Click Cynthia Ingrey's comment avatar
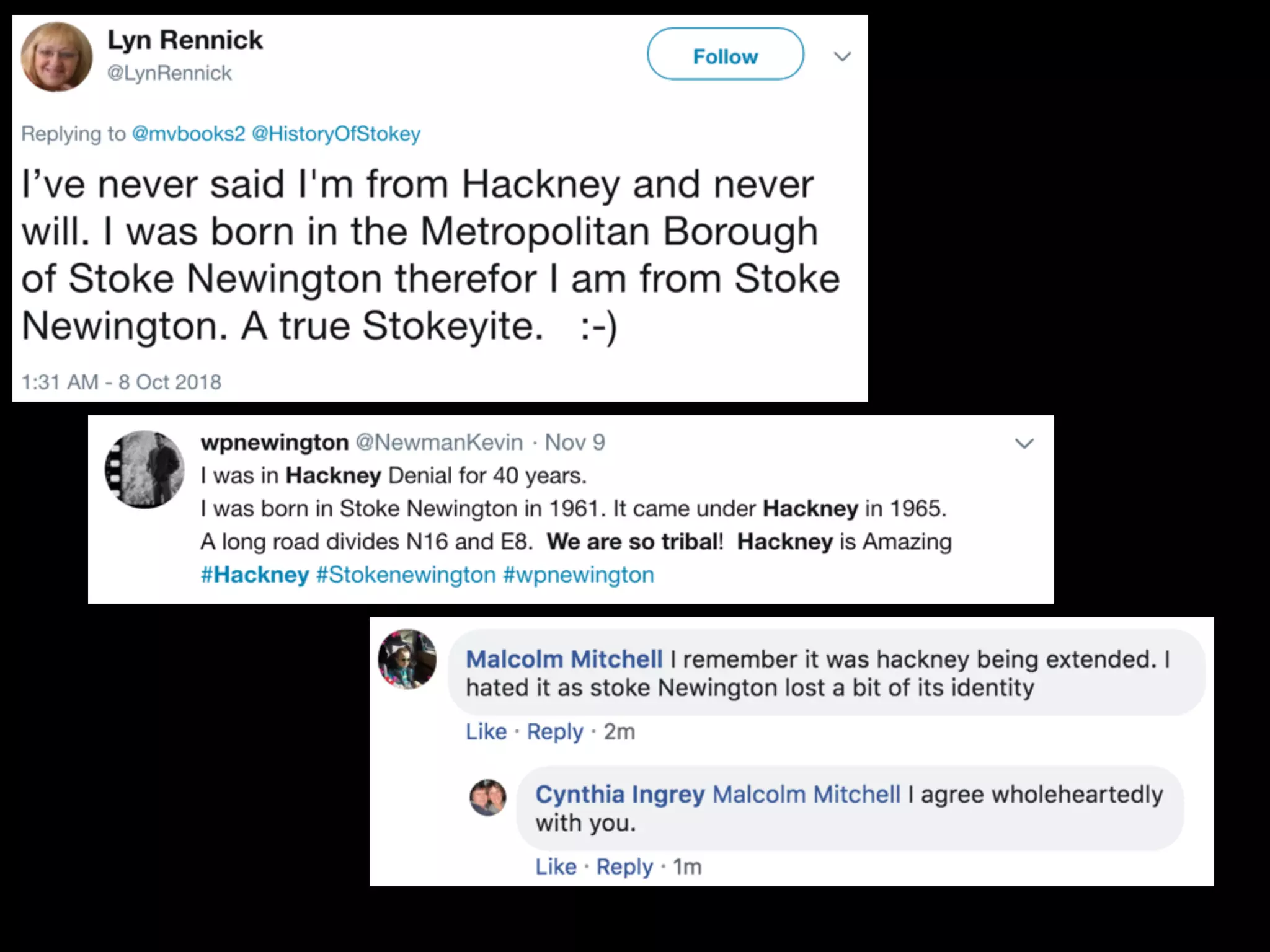Screen dimensions: 1270x952 487,797
